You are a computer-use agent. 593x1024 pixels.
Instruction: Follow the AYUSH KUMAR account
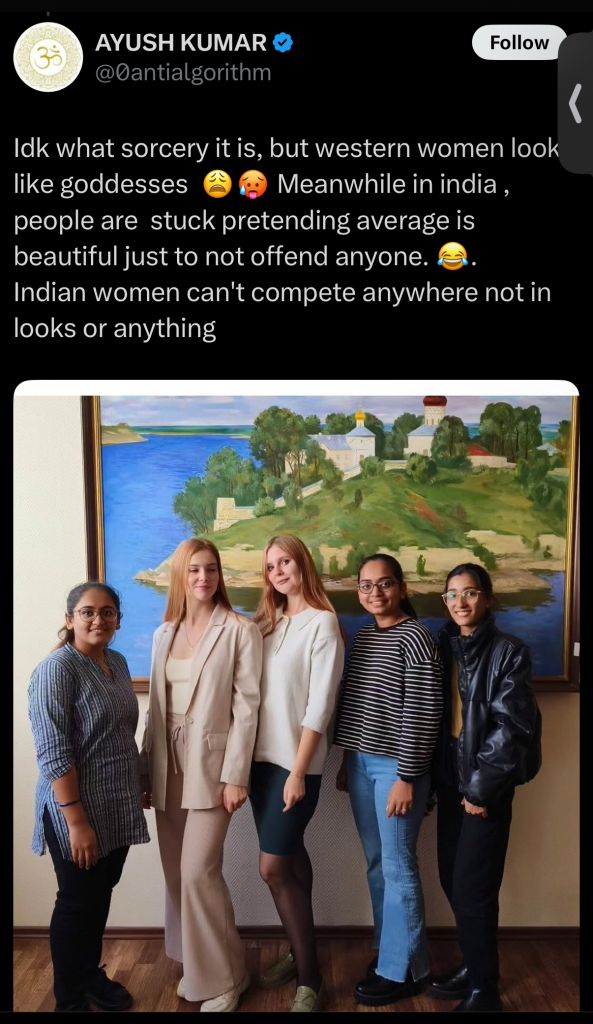(x=519, y=42)
